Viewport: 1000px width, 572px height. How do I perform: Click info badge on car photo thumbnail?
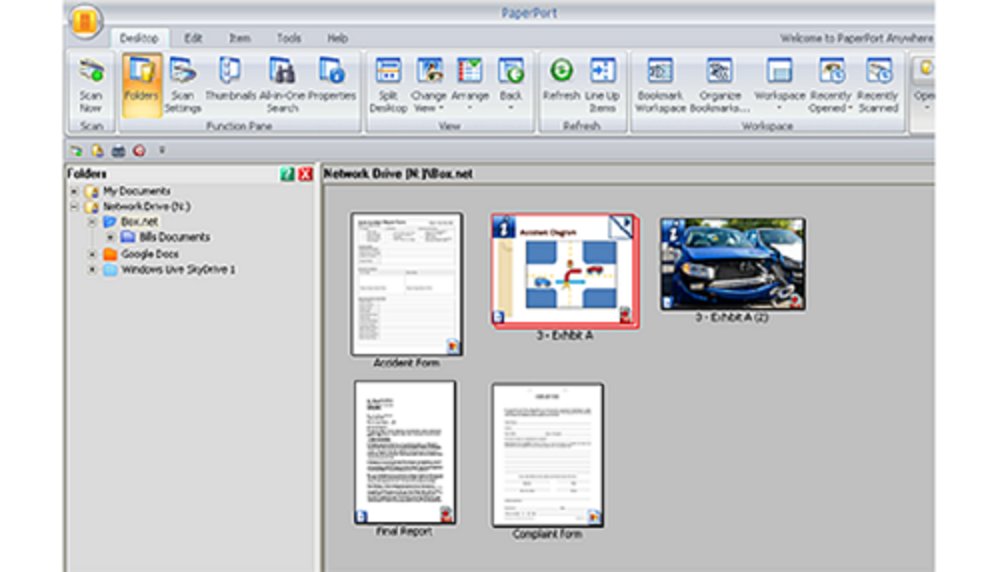pos(673,230)
